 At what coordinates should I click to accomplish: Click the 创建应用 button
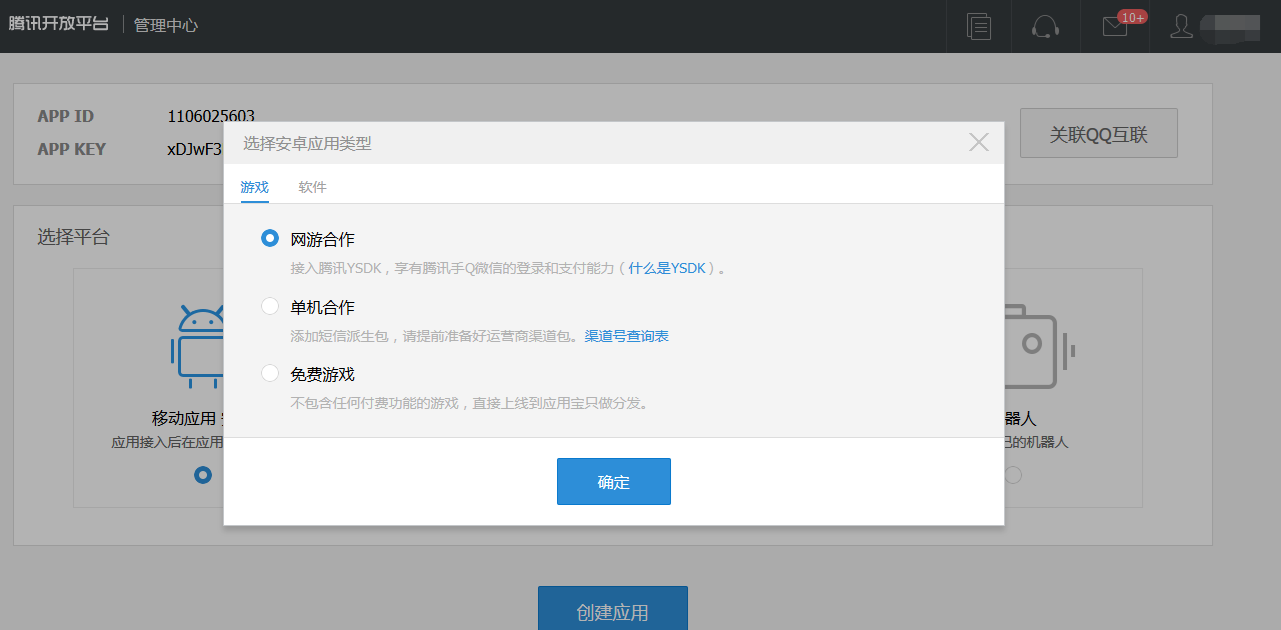pos(612,610)
